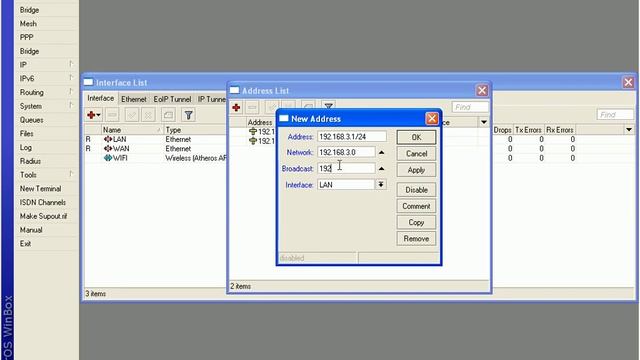
Task: Collapse the Network field with the up arrow
Action: click(x=381, y=152)
